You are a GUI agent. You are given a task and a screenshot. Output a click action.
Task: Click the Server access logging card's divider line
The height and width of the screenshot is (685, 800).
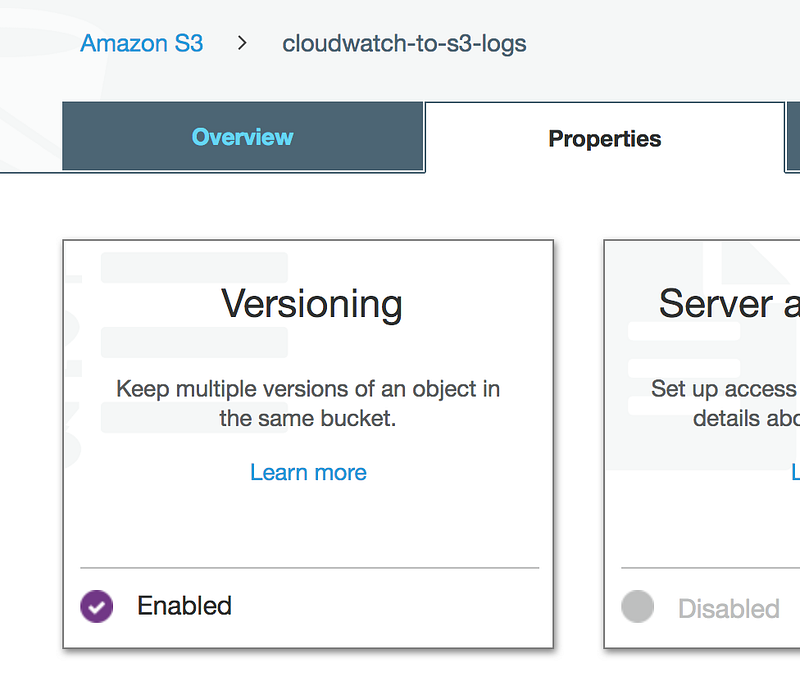710,568
